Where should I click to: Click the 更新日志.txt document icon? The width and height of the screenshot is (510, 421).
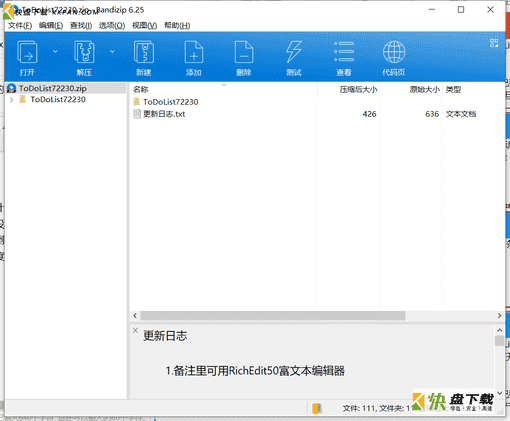(137, 114)
